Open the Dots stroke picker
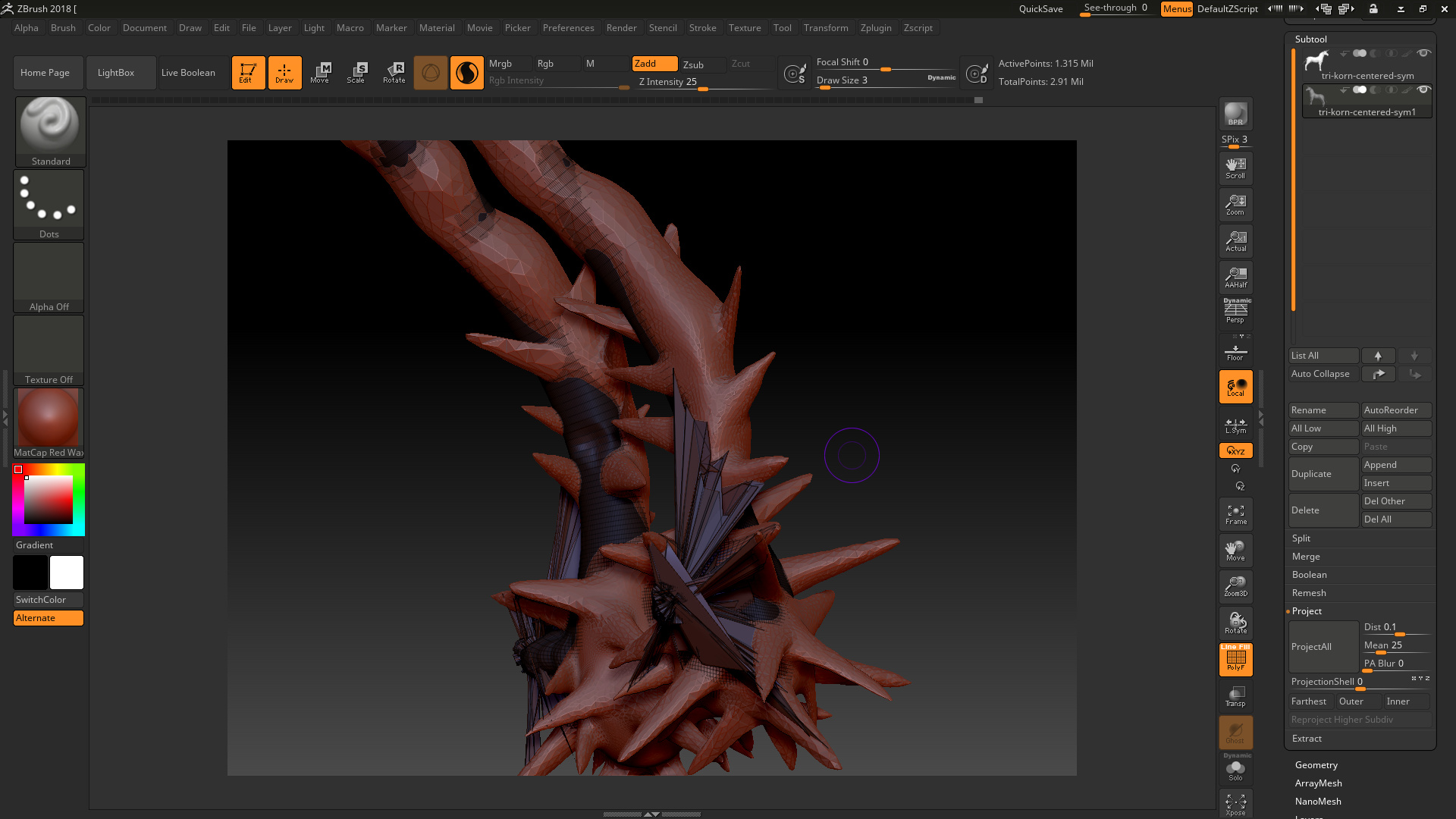 click(49, 204)
